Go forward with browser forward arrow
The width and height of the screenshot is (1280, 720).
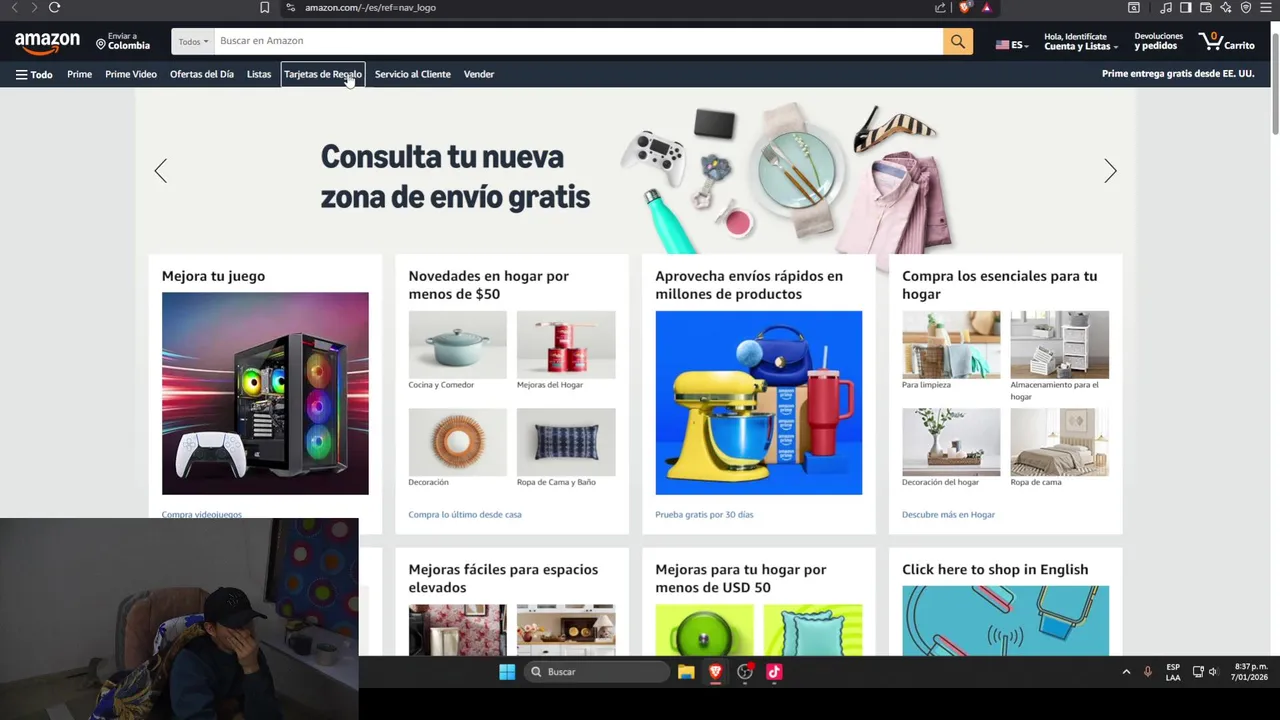[33, 8]
